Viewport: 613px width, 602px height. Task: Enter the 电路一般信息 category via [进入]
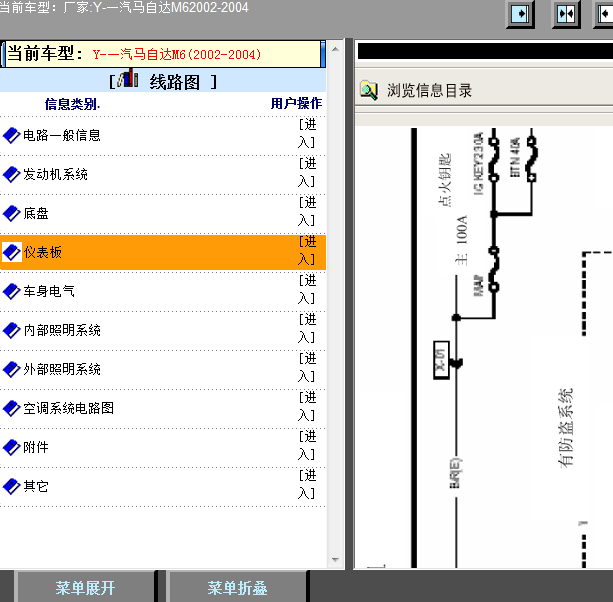[307, 134]
